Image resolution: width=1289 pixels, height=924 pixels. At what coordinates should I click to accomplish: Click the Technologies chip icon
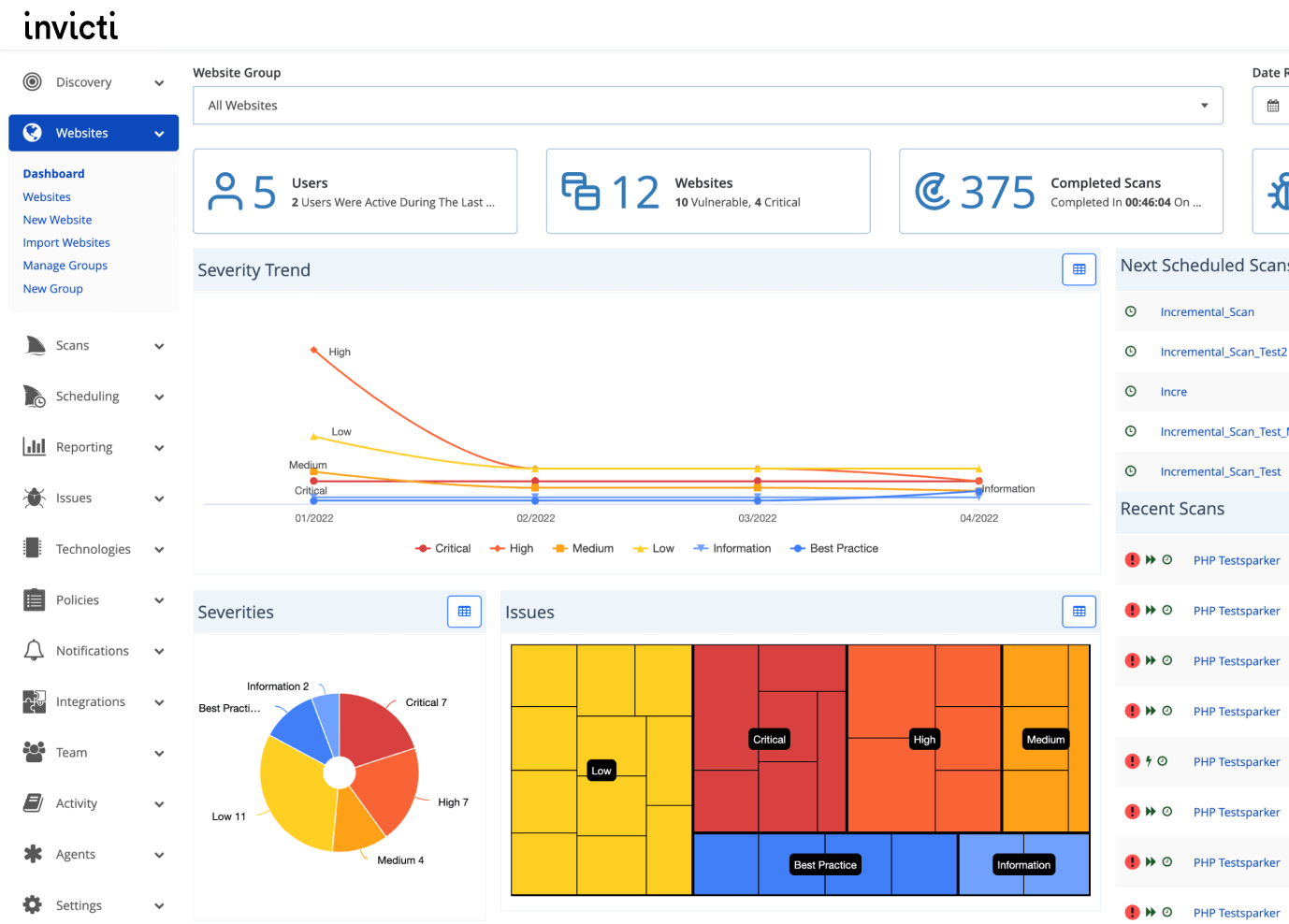(33, 548)
